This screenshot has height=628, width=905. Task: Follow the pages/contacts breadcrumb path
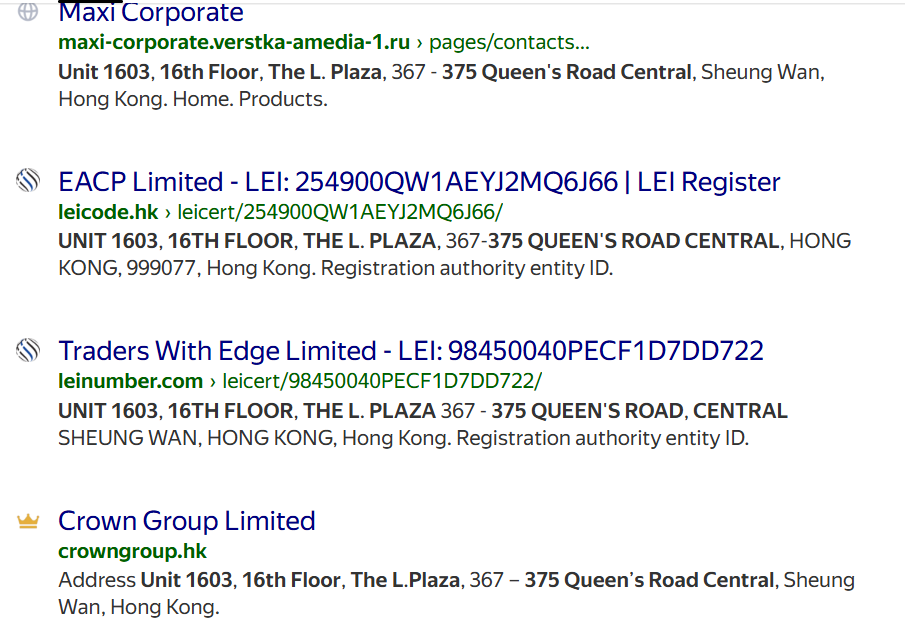pos(509,42)
